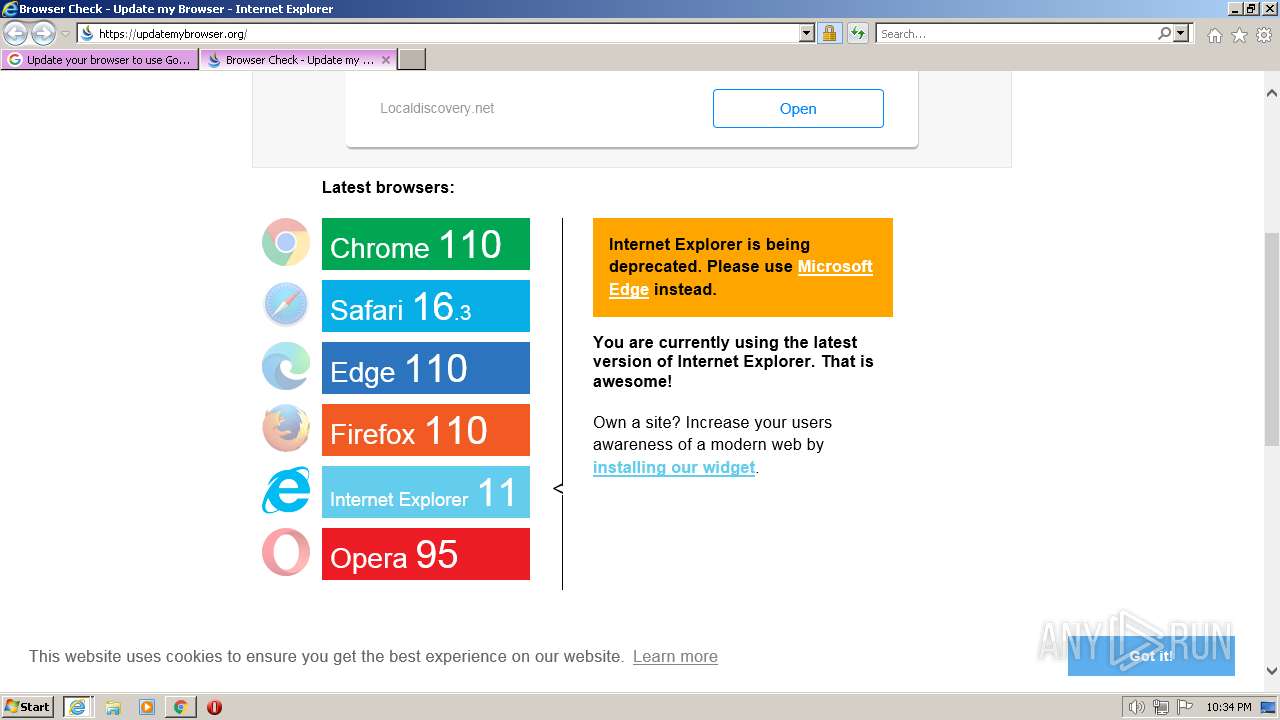This screenshot has height=720, width=1280.
Task: Open the cookie notice 'Learn more' link
Action: tap(675, 656)
